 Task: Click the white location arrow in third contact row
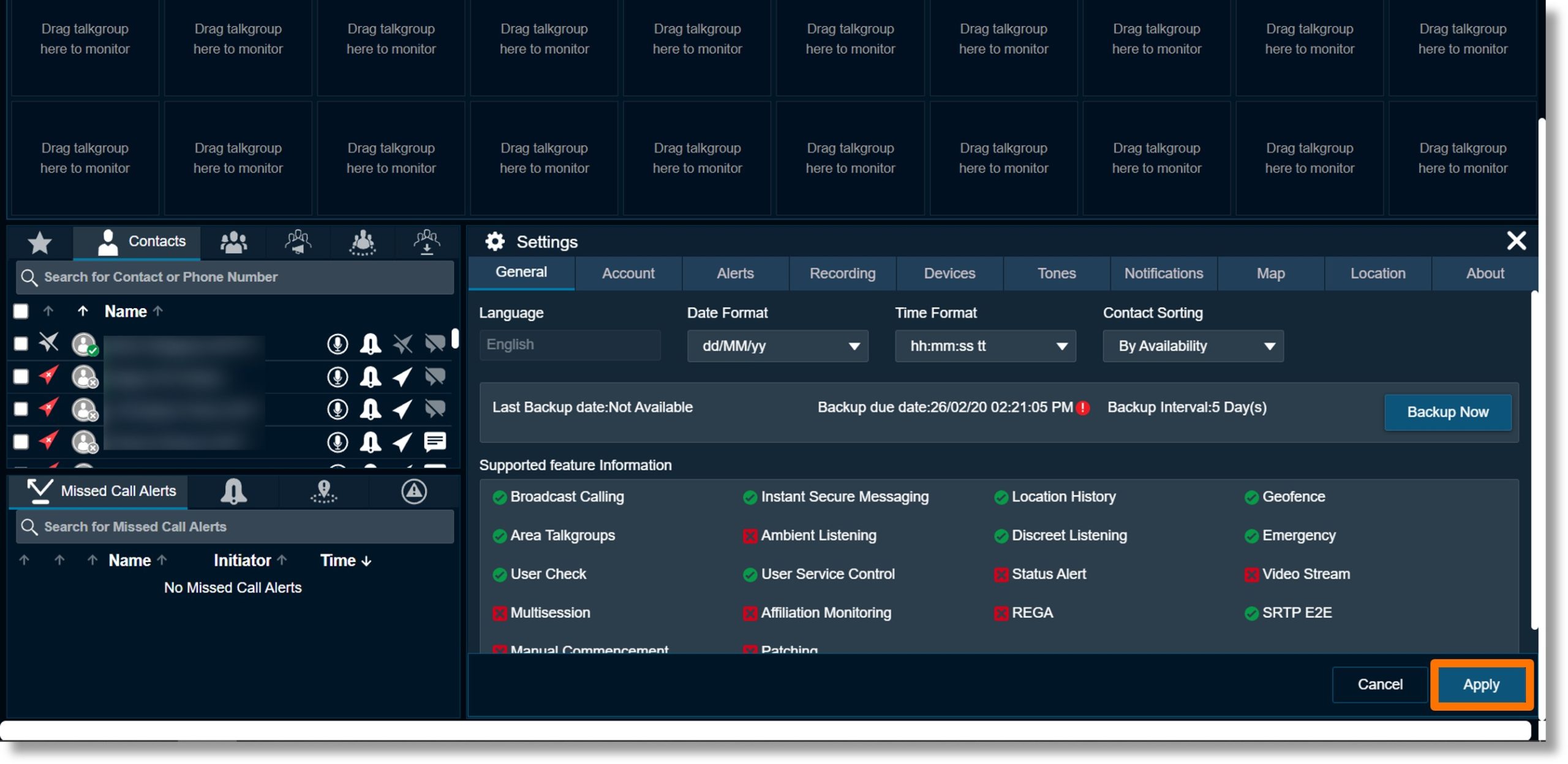point(402,409)
